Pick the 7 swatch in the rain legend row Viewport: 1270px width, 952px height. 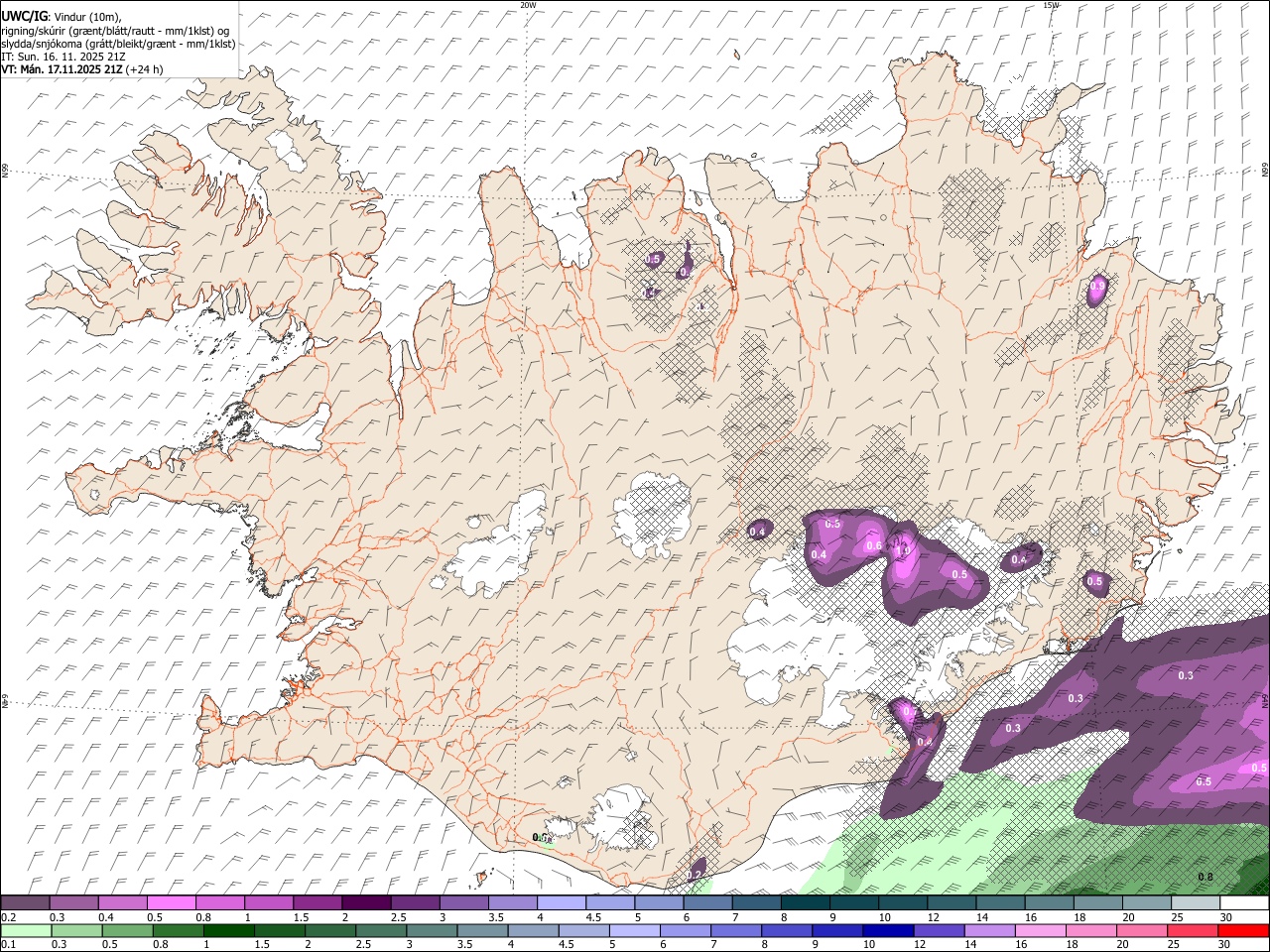coord(736,930)
